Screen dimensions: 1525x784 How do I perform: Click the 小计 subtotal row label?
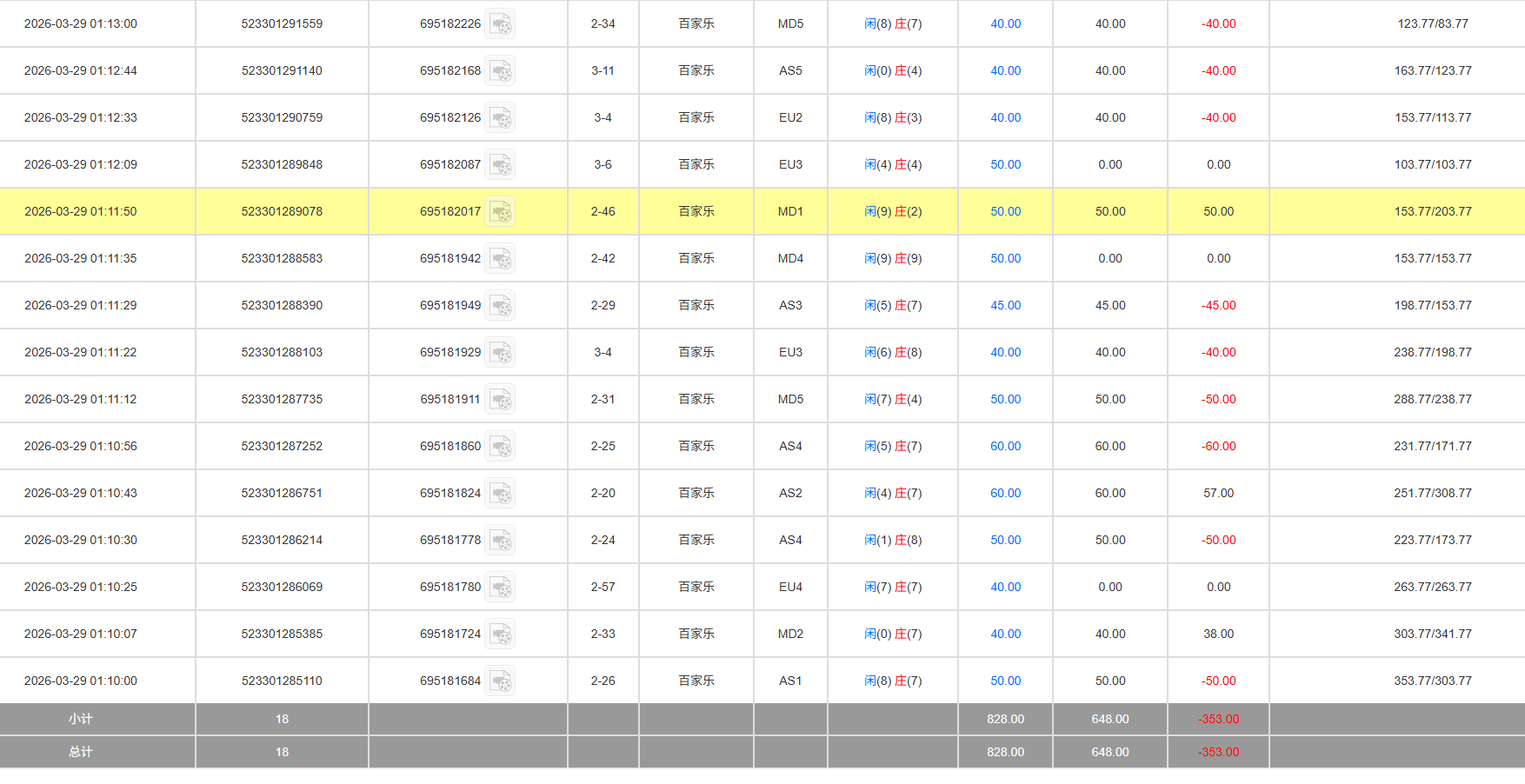pyautogui.click(x=81, y=719)
